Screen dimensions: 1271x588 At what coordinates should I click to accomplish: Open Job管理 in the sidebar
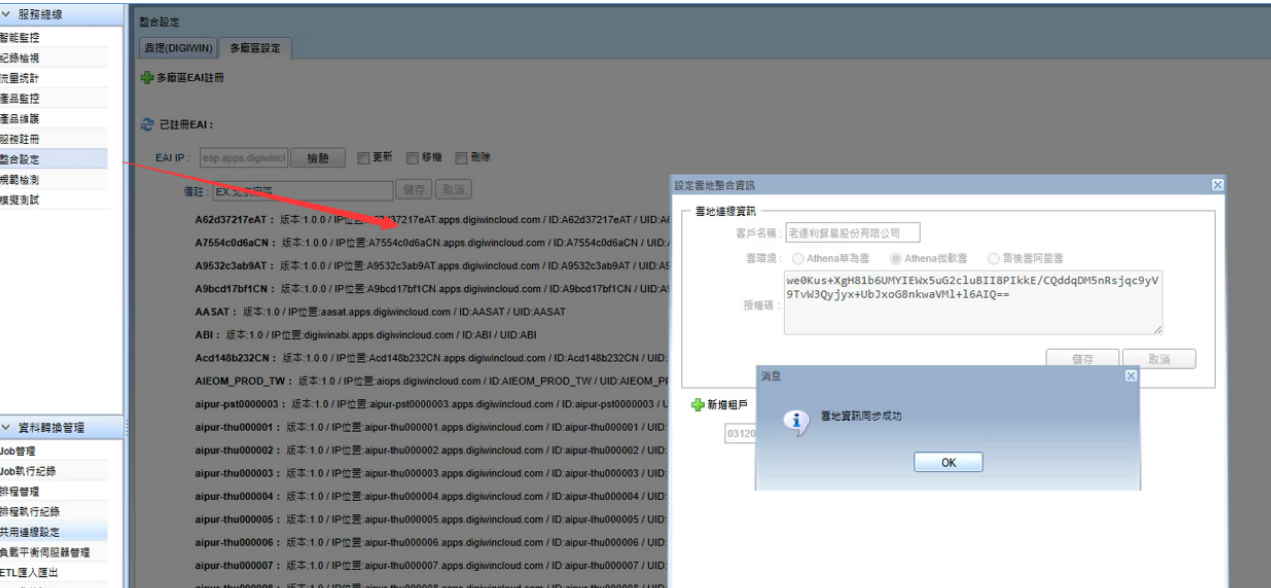pos(17,451)
